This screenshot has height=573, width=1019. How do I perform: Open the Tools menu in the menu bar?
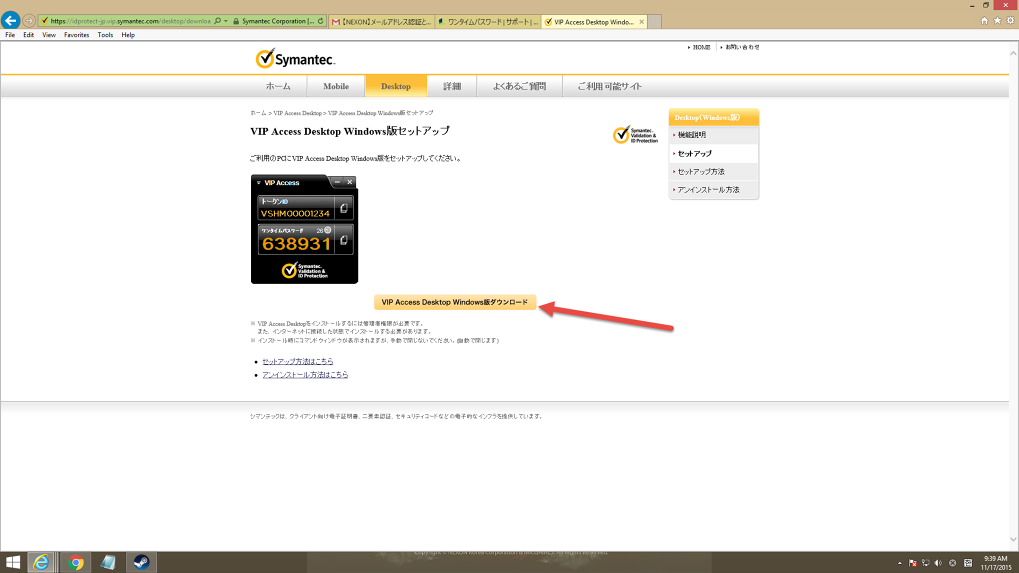tap(105, 35)
